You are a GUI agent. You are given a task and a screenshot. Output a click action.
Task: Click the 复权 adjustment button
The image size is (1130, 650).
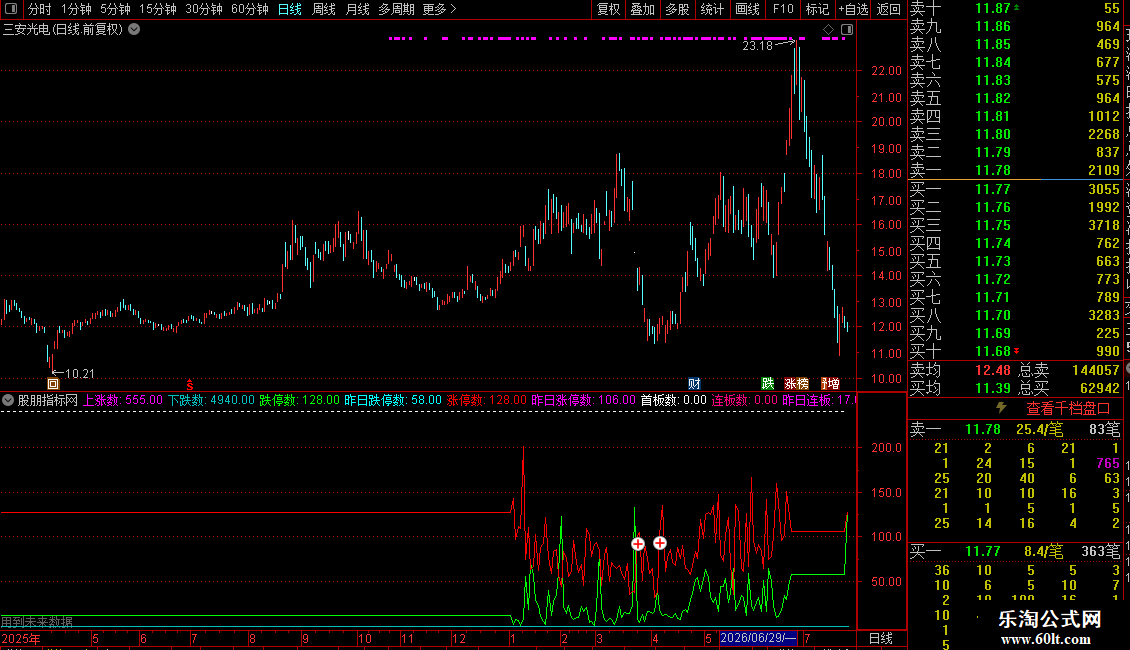[x=608, y=9]
